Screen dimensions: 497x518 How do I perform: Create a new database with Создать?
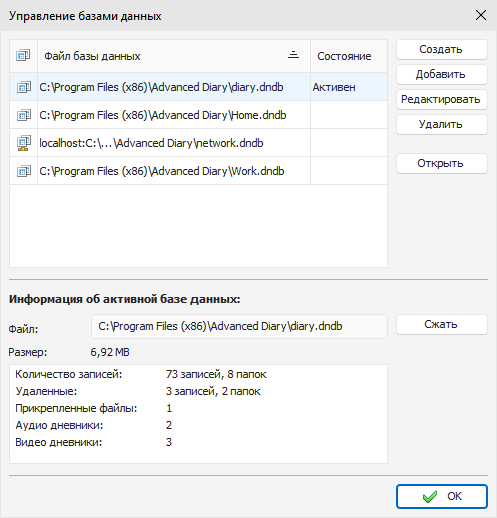pos(442,50)
